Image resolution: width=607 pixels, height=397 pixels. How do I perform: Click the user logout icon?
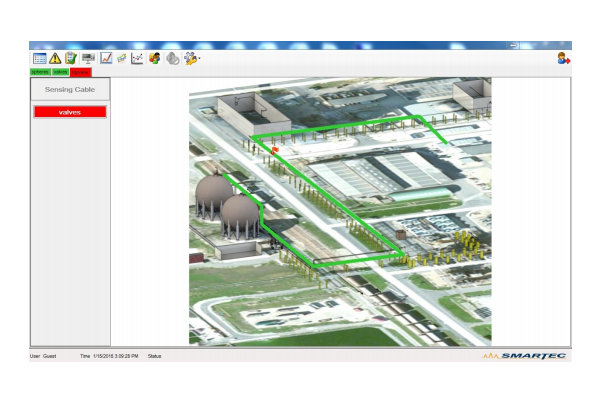point(564,59)
